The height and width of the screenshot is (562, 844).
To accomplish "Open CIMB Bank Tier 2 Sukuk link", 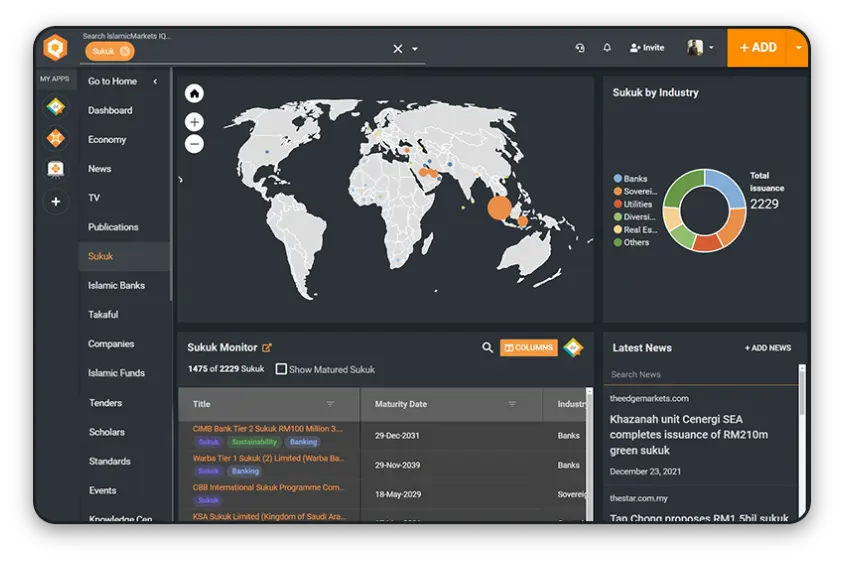I will coord(267,429).
